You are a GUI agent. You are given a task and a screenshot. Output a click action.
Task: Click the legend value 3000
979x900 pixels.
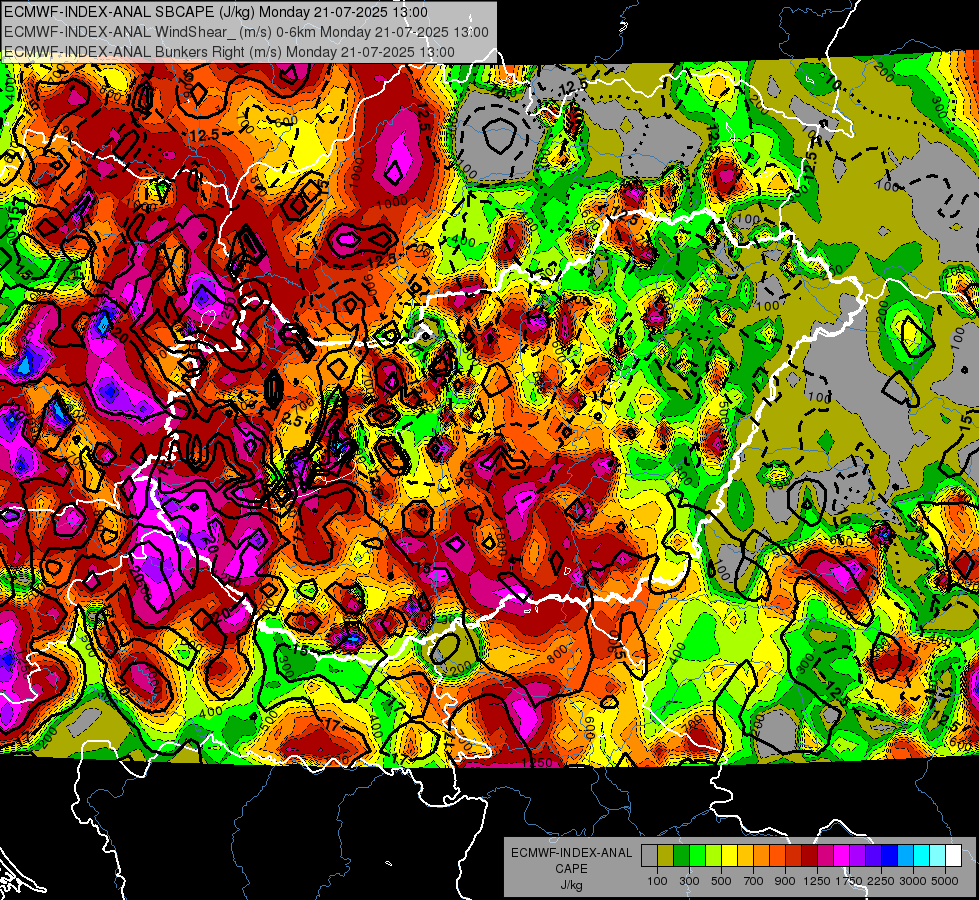913,881
